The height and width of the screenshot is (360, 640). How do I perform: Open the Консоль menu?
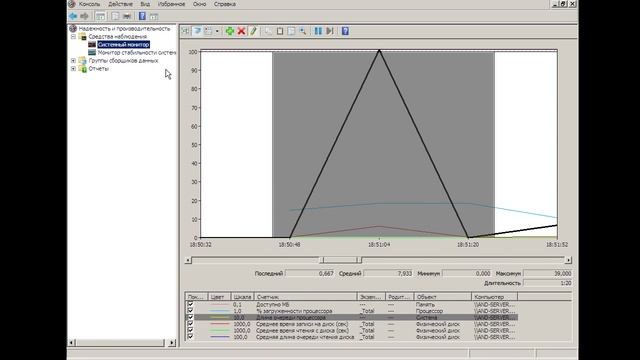[x=89, y=4]
